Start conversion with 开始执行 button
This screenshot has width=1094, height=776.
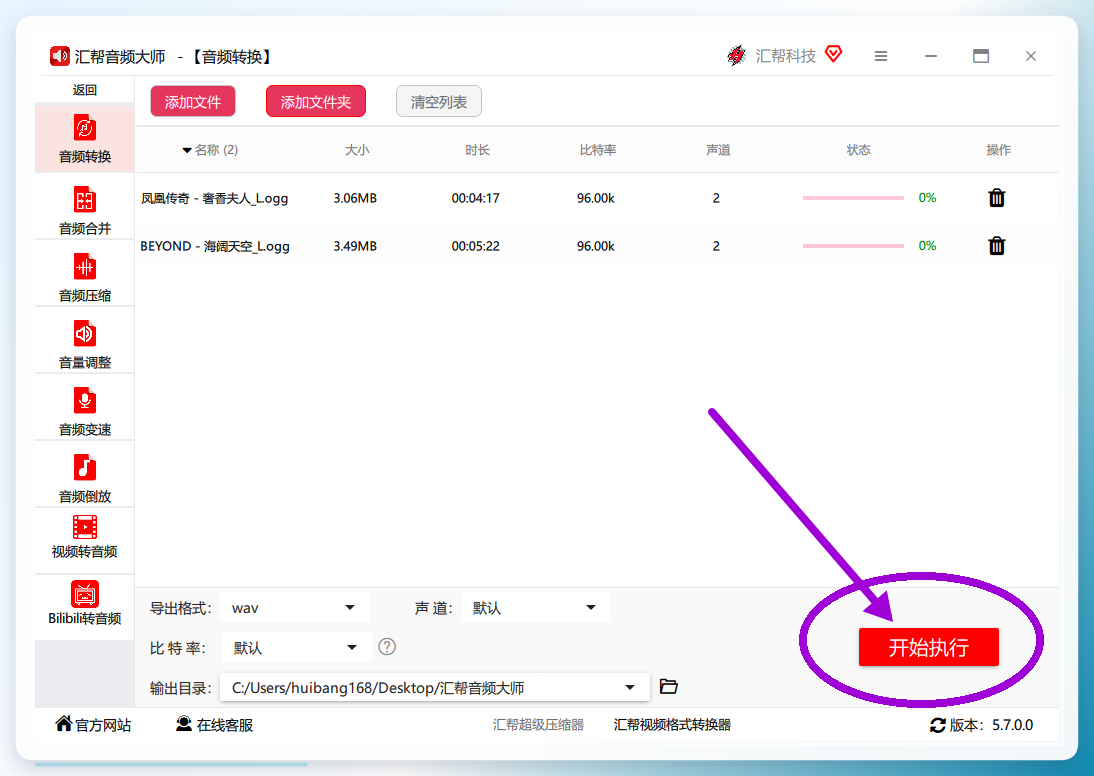click(x=929, y=648)
